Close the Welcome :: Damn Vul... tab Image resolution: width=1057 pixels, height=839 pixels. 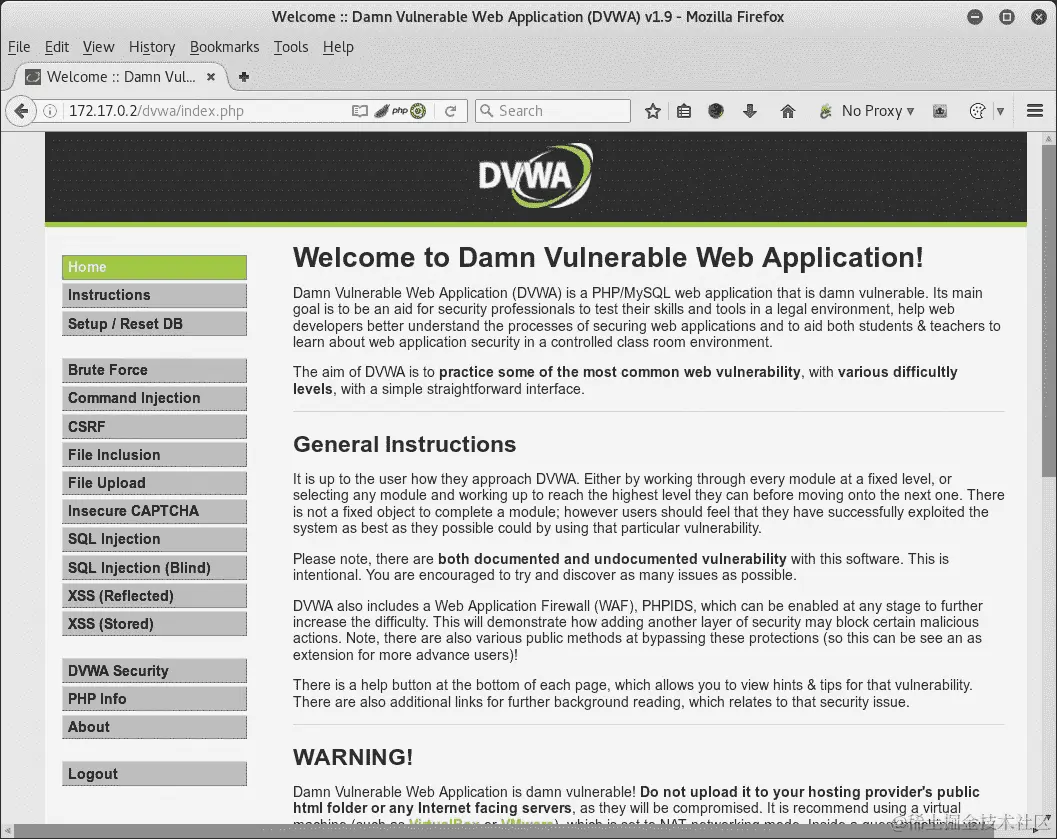click(211, 77)
